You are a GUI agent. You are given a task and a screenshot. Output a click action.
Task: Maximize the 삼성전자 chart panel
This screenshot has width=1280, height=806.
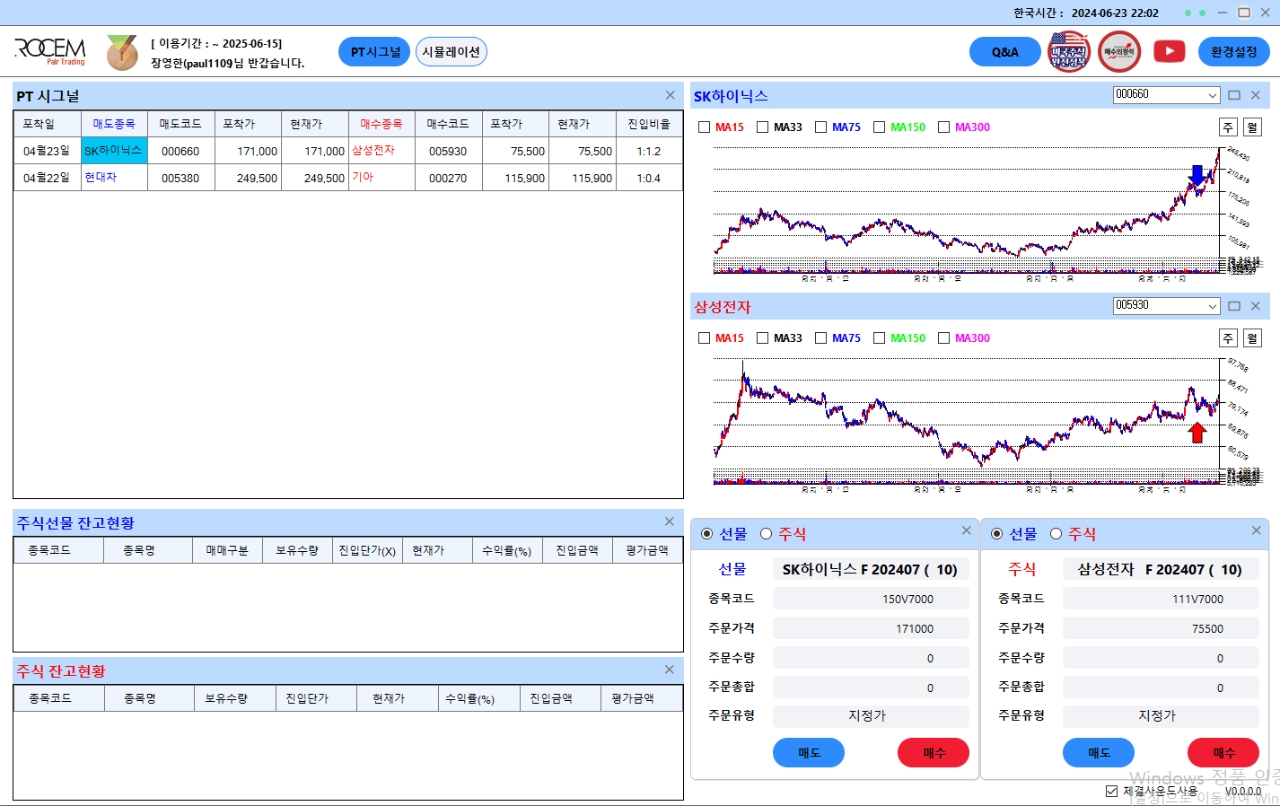click(1234, 306)
